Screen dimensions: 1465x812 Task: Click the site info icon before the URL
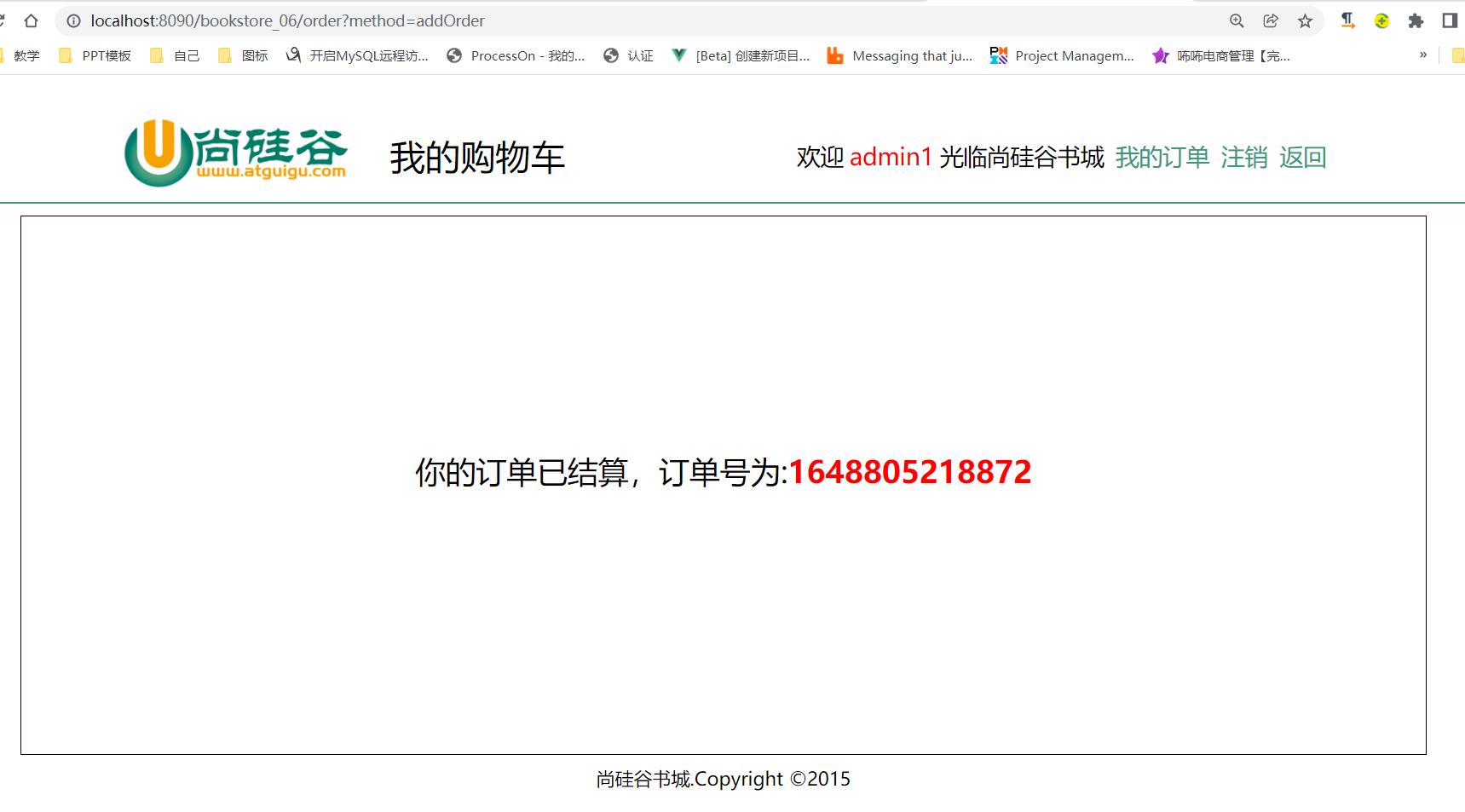(x=74, y=20)
